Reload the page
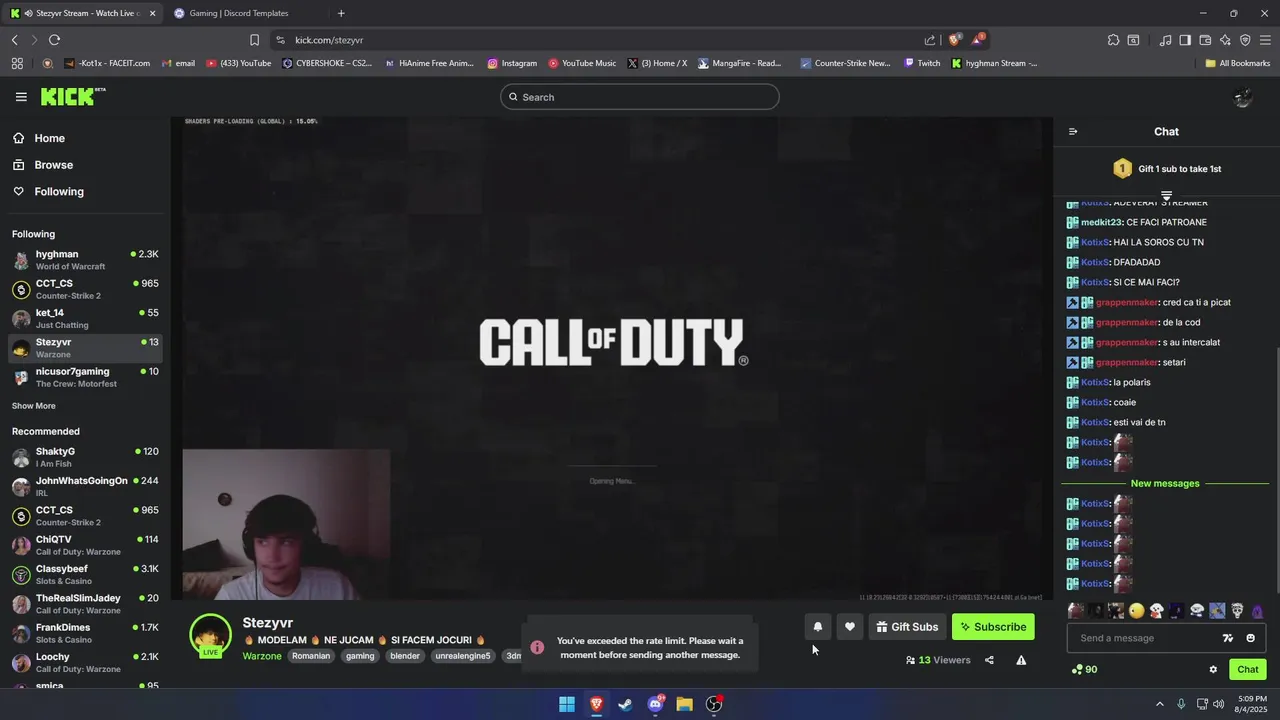Image resolution: width=1280 pixels, height=720 pixels. [x=54, y=40]
